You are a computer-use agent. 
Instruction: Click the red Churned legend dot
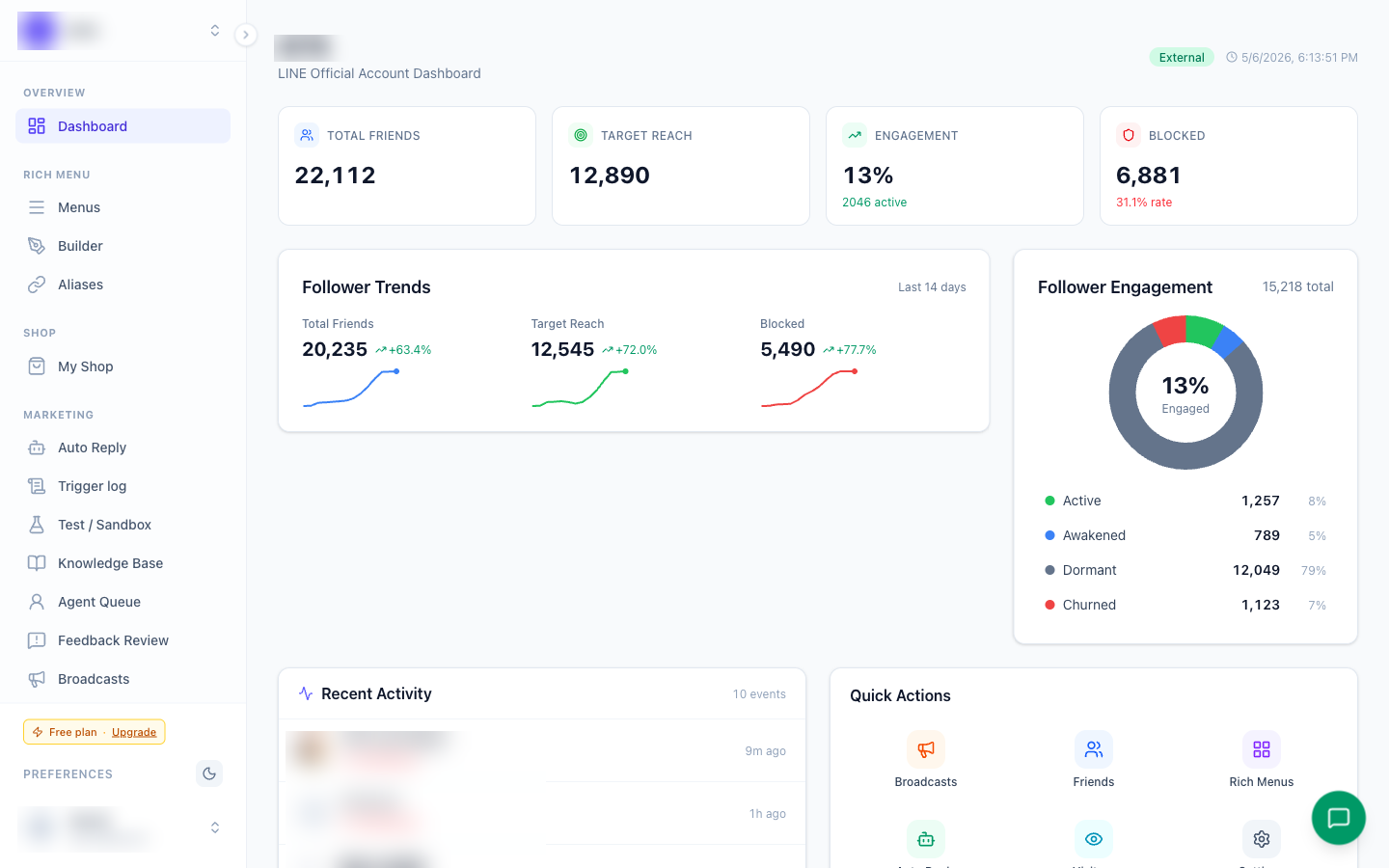[1049, 605]
